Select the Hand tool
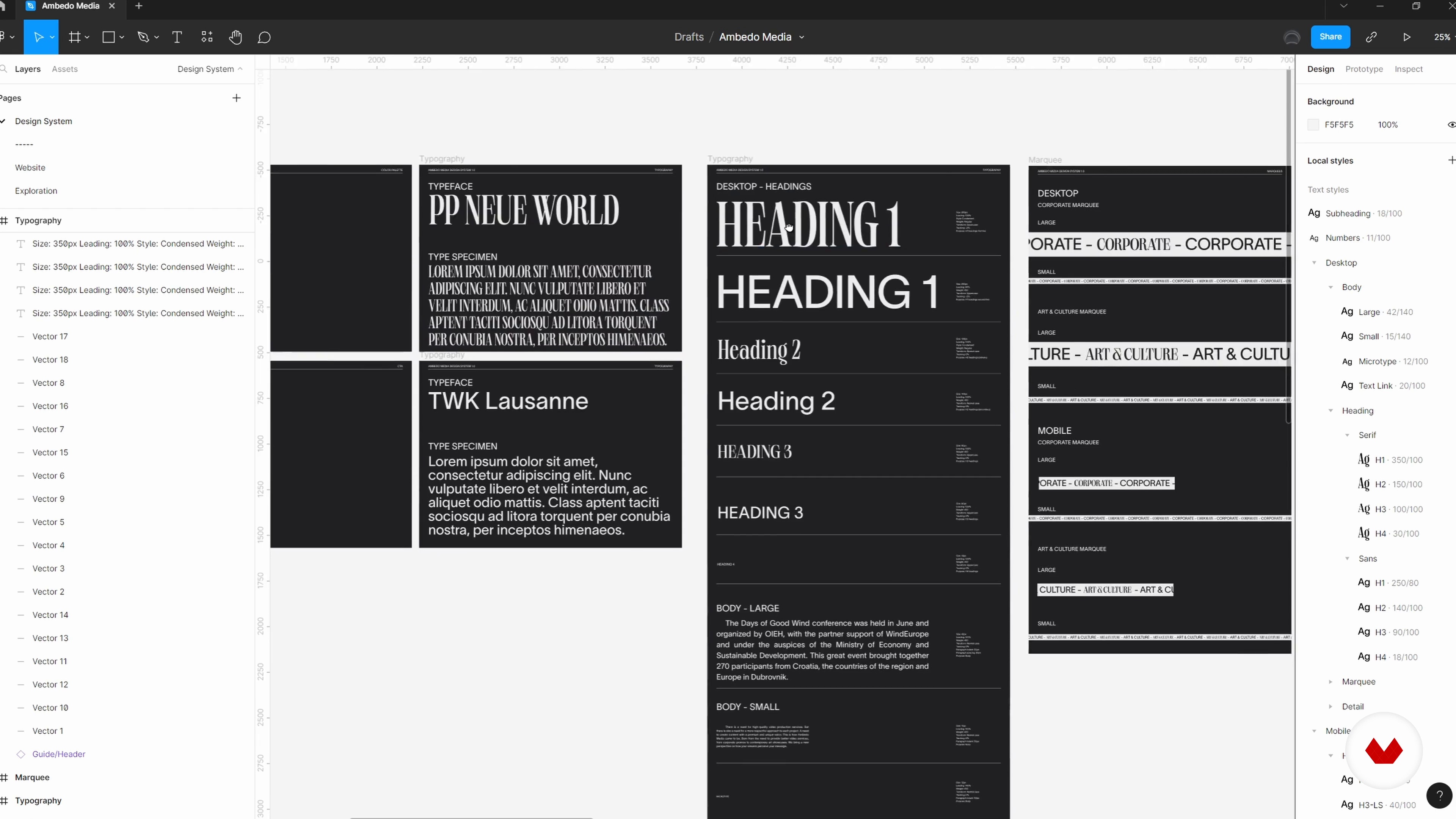 point(236,37)
